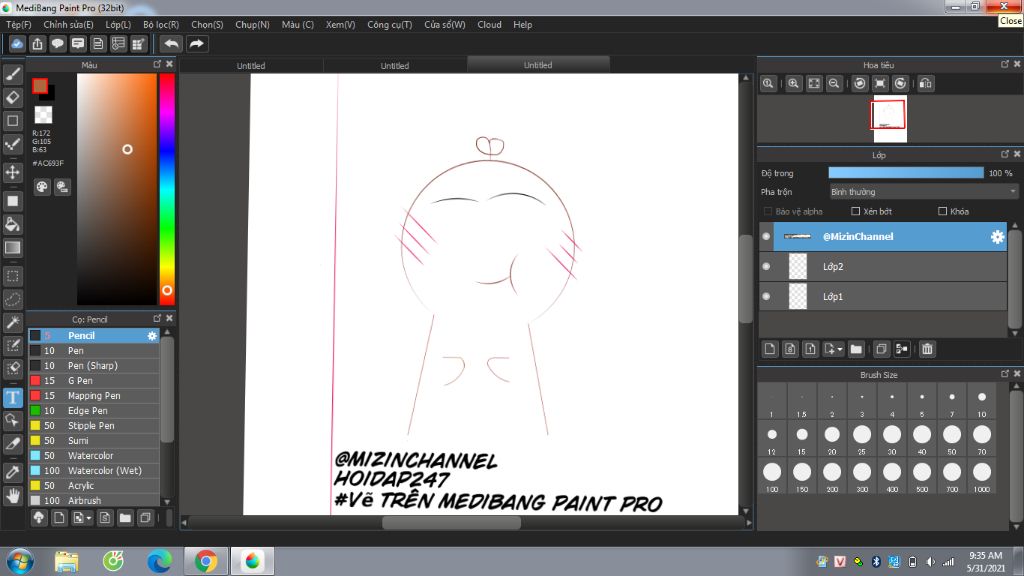Select the Lasso tool
The width and height of the screenshot is (1024, 576).
click(x=12, y=299)
